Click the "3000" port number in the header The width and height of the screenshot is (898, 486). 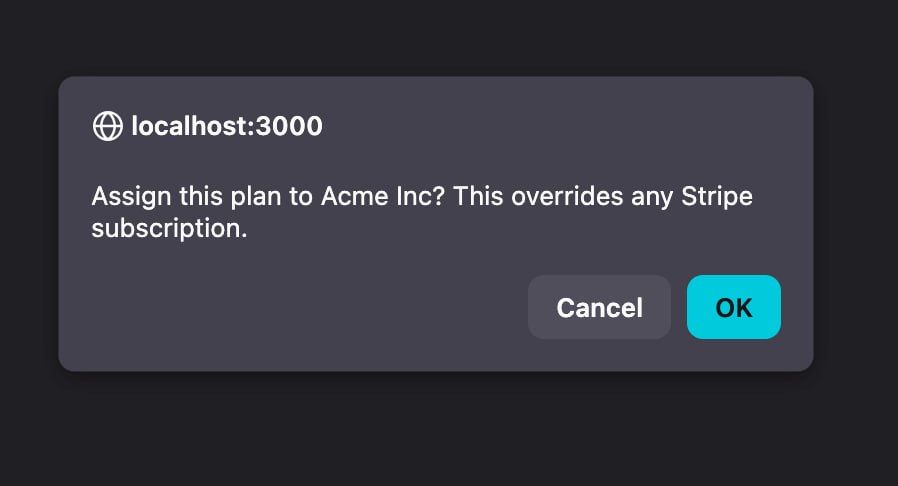(x=289, y=126)
